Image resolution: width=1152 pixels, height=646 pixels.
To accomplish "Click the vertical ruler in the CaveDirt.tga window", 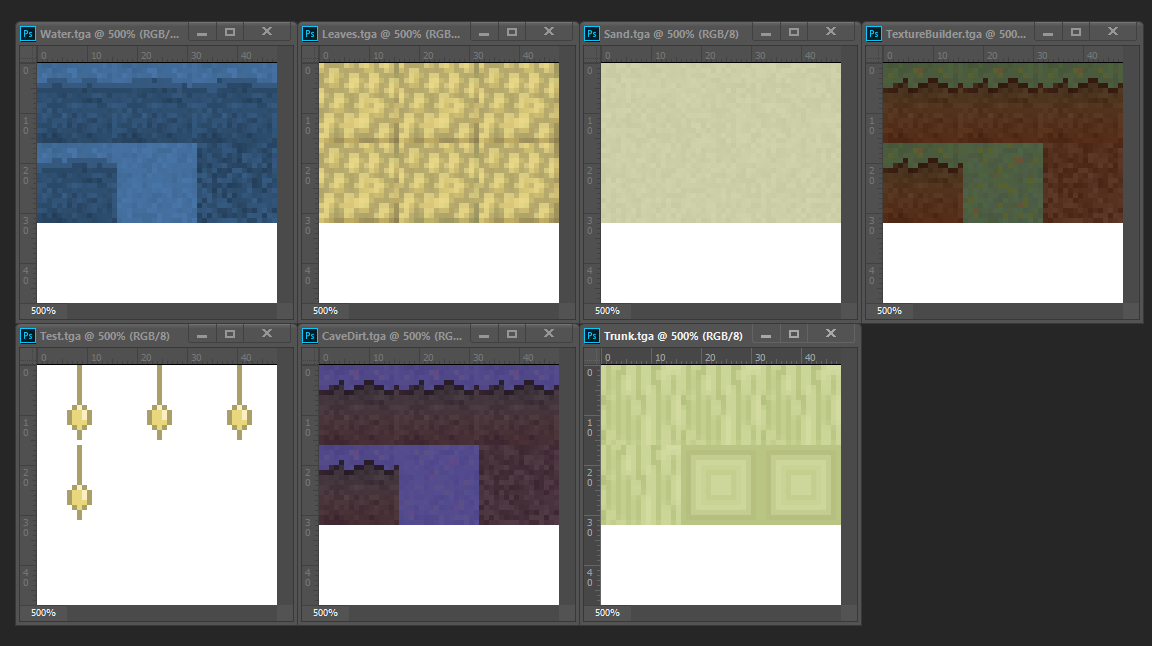I will coord(311,485).
